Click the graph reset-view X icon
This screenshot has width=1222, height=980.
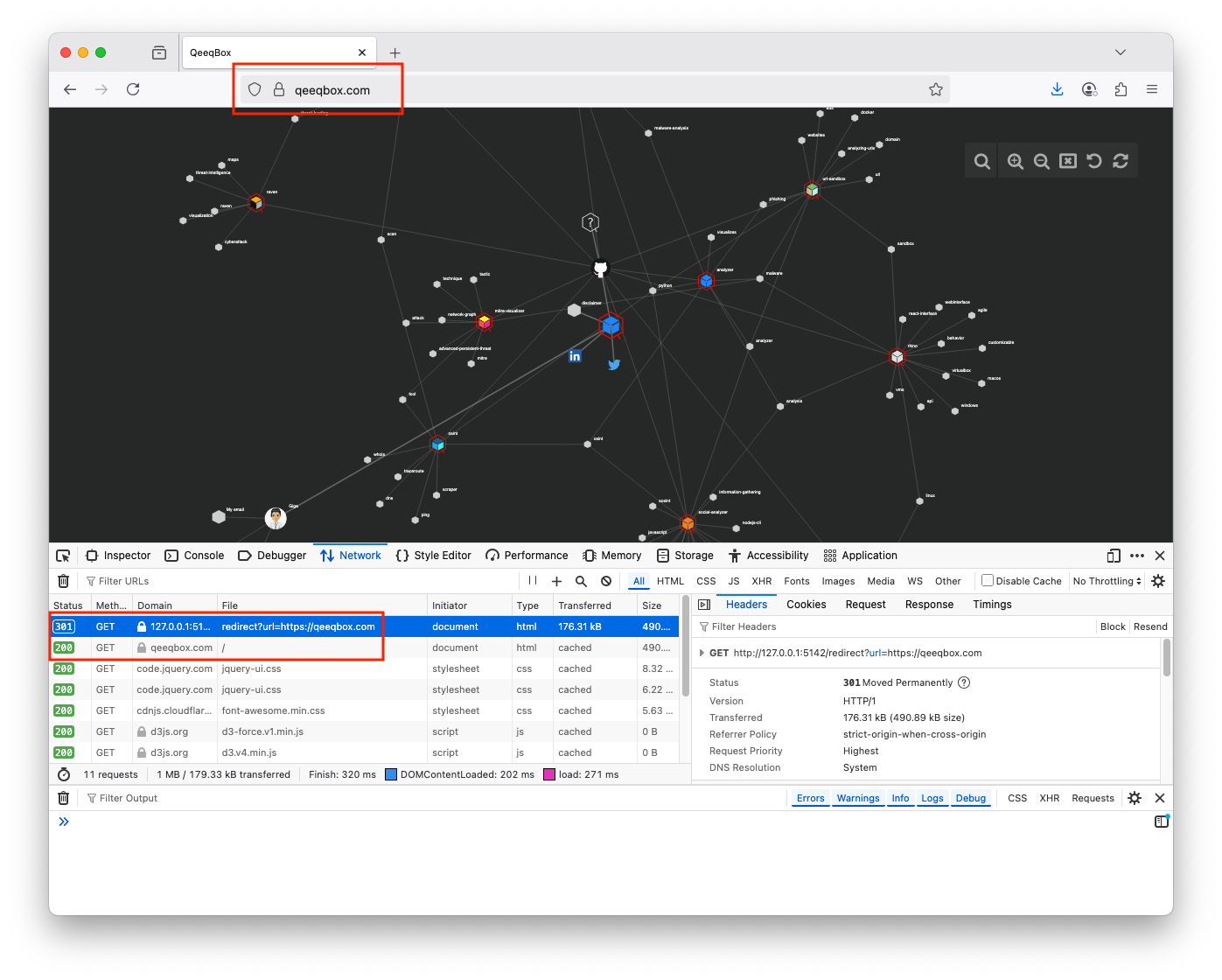pos(1067,161)
